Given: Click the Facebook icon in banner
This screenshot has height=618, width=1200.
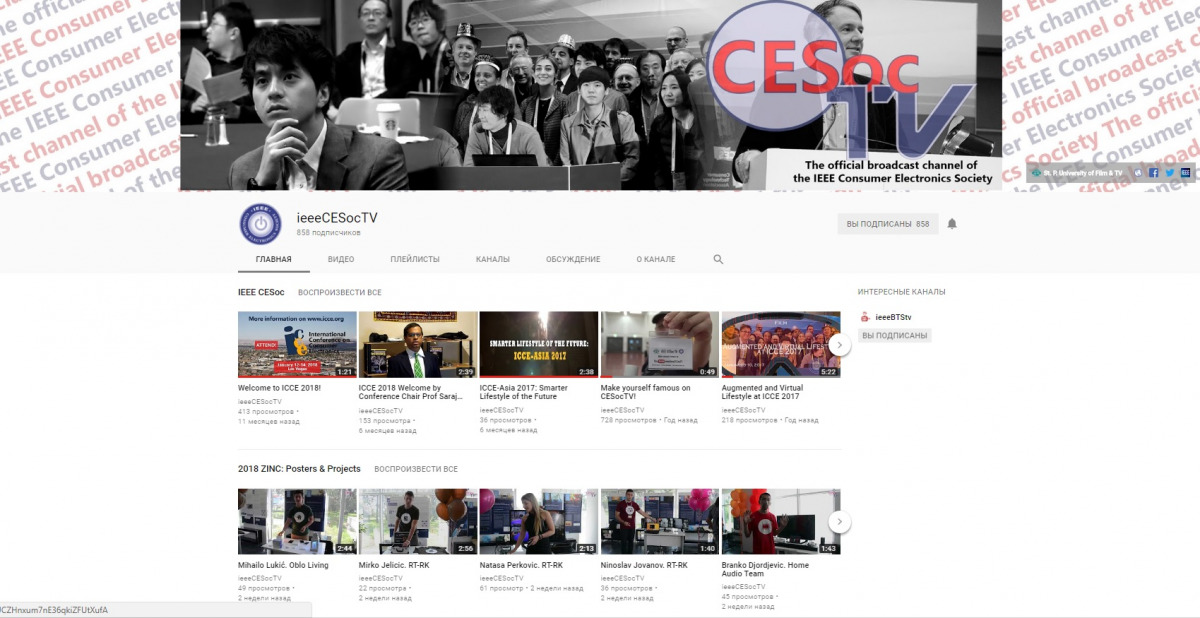Looking at the screenshot, I should [1153, 172].
